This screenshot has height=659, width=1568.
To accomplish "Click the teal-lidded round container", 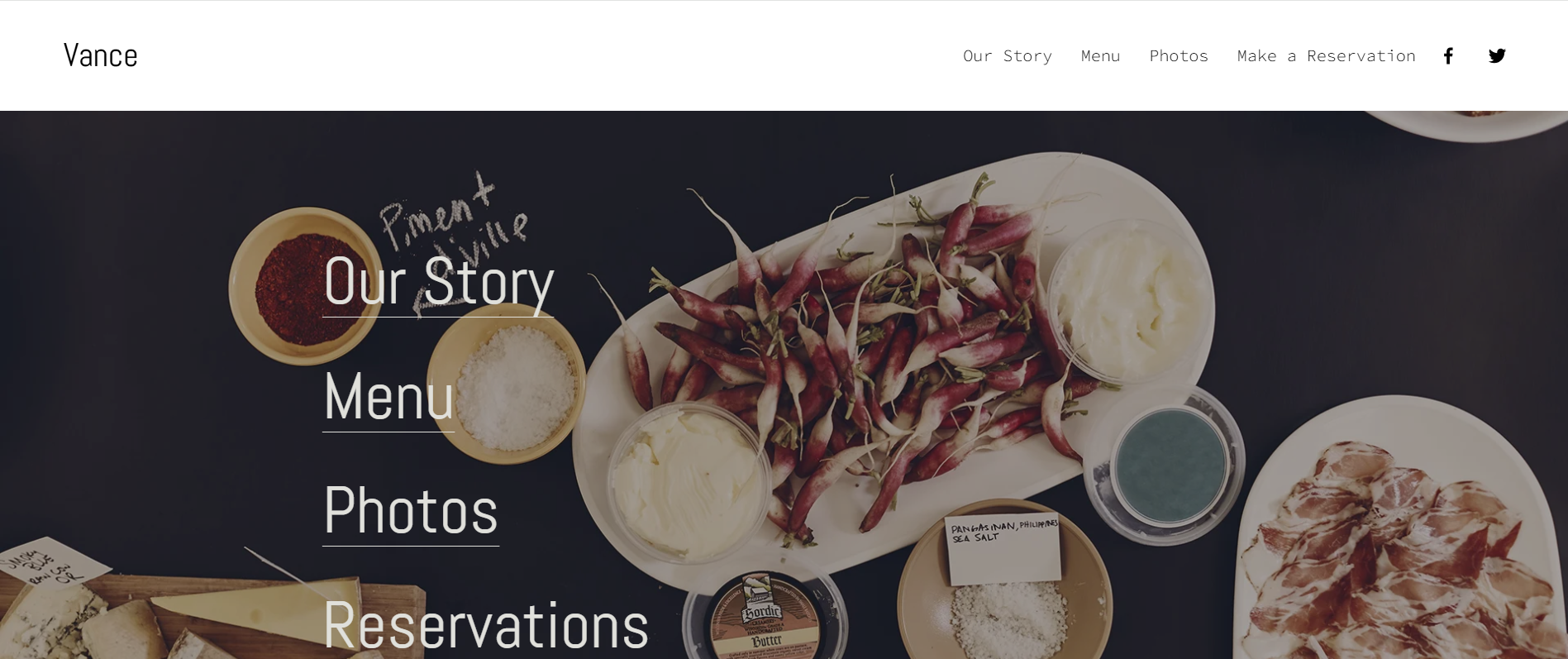I will pyautogui.click(x=1170, y=467).
